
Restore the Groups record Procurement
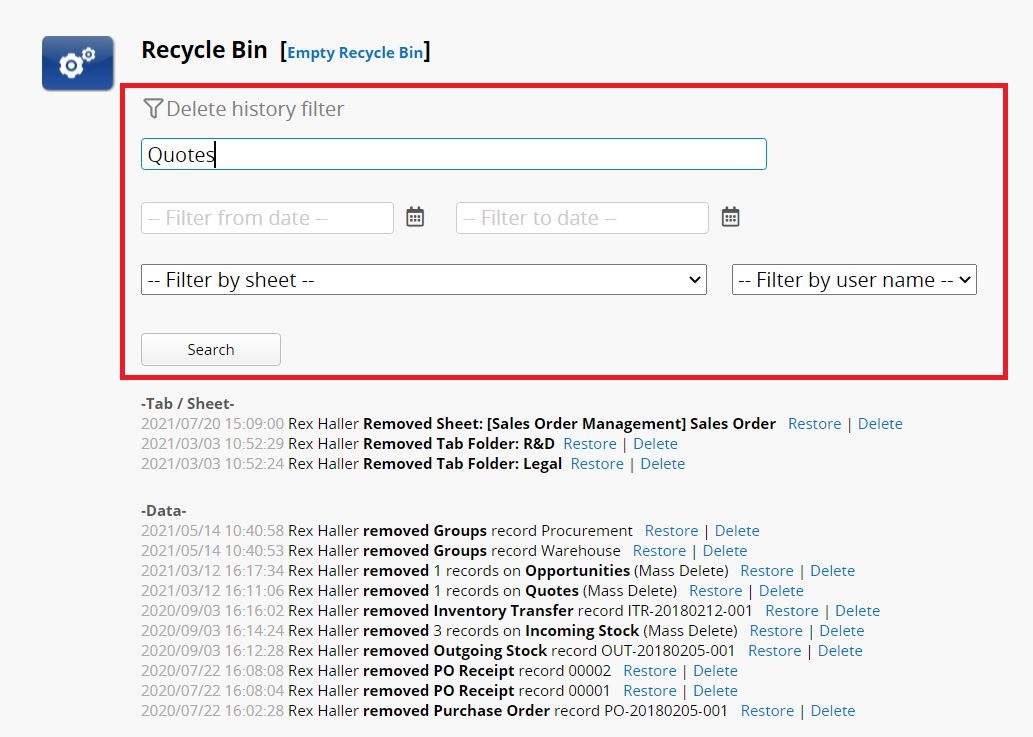click(671, 530)
